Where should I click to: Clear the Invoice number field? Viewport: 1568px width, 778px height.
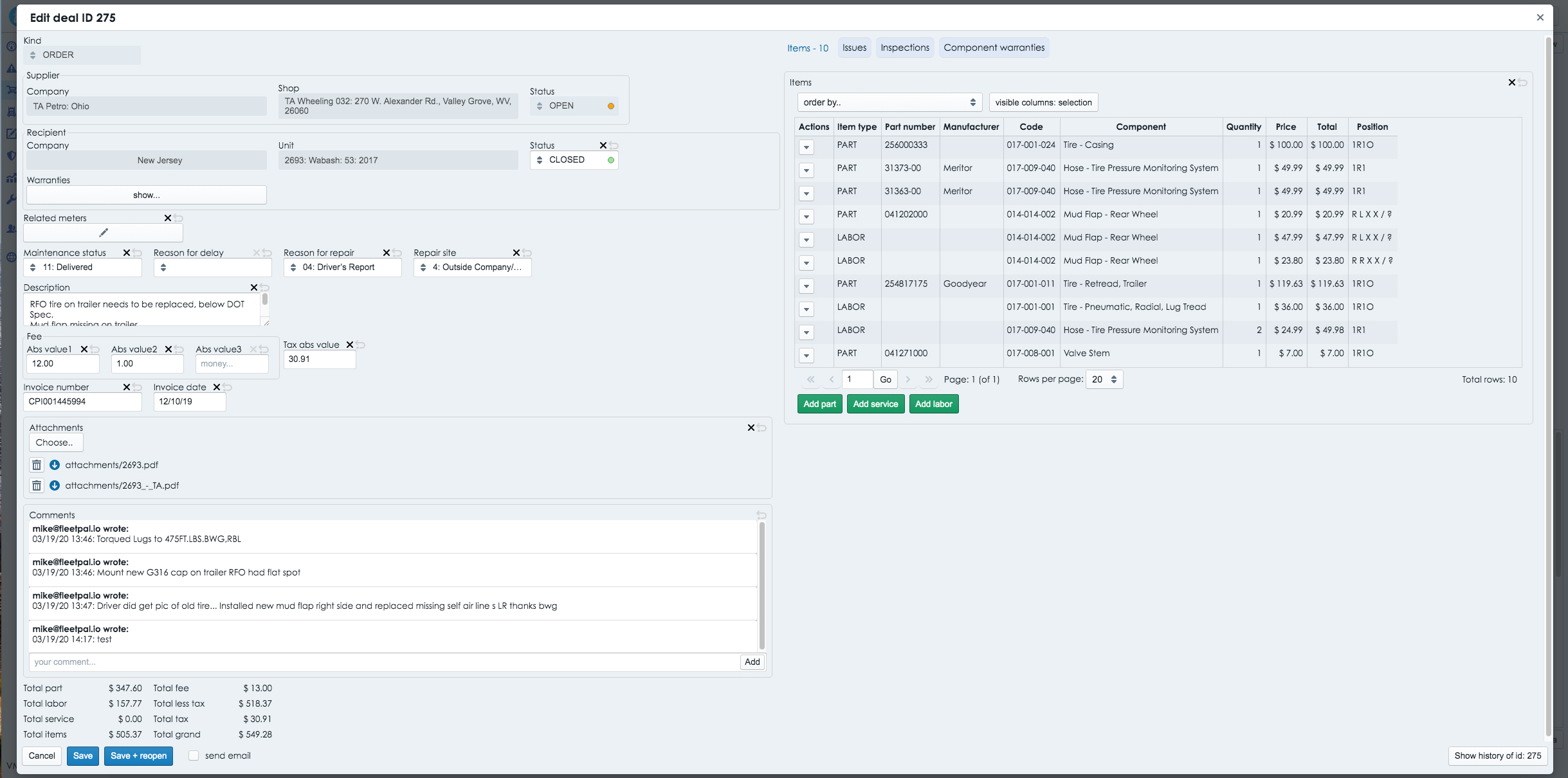pos(127,387)
